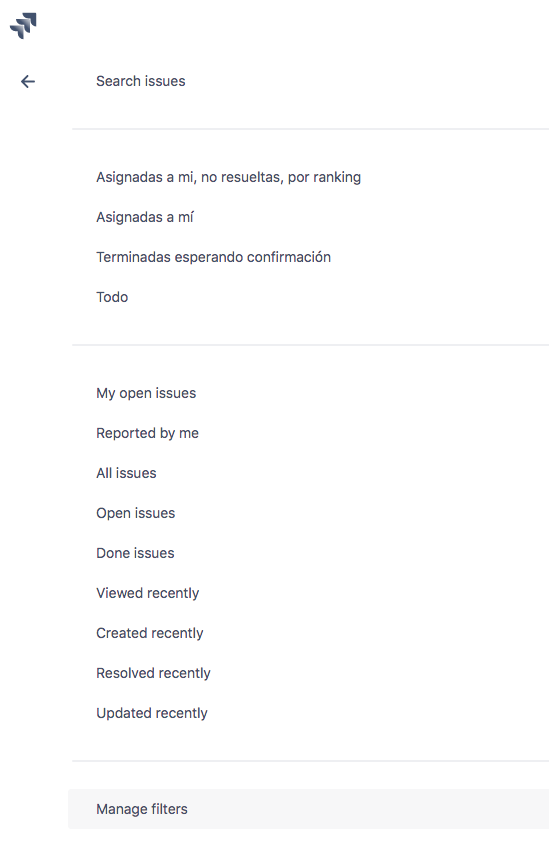The image size is (549, 844).
Task: Click the 'Manage filters' button
Action: [x=308, y=809]
